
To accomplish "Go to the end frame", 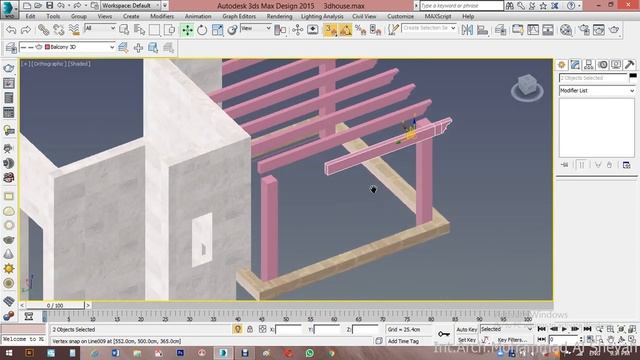I will [x=587, y=329].
